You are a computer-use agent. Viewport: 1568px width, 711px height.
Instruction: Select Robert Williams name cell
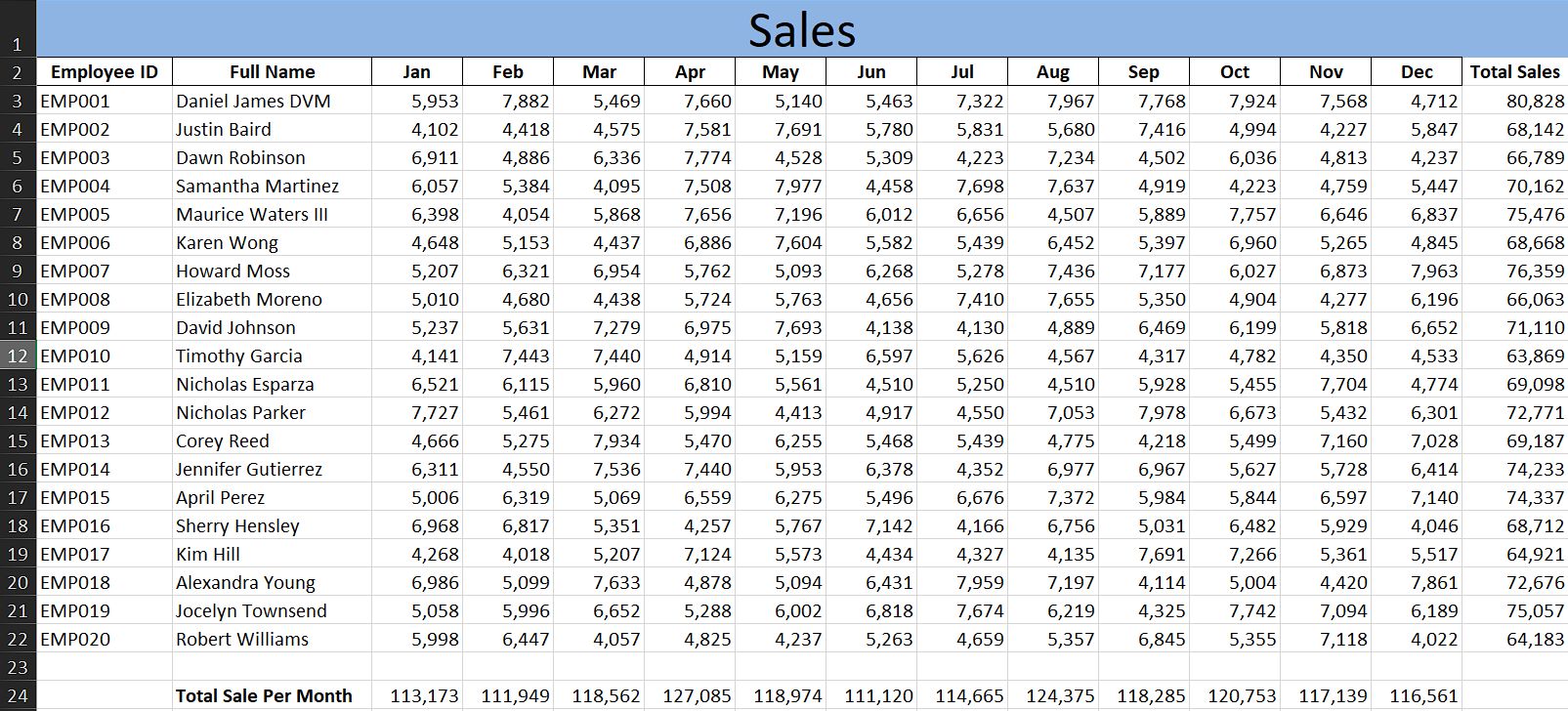click(241, 639)
